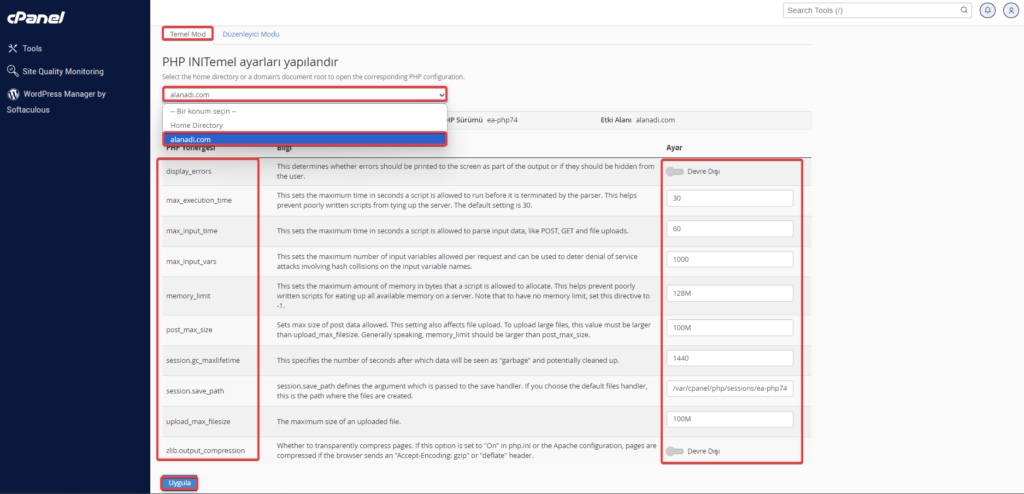The image size is (1024, 494).
Task: Click the upload_max_filesize input field
Action: click(x=729, y=419)
